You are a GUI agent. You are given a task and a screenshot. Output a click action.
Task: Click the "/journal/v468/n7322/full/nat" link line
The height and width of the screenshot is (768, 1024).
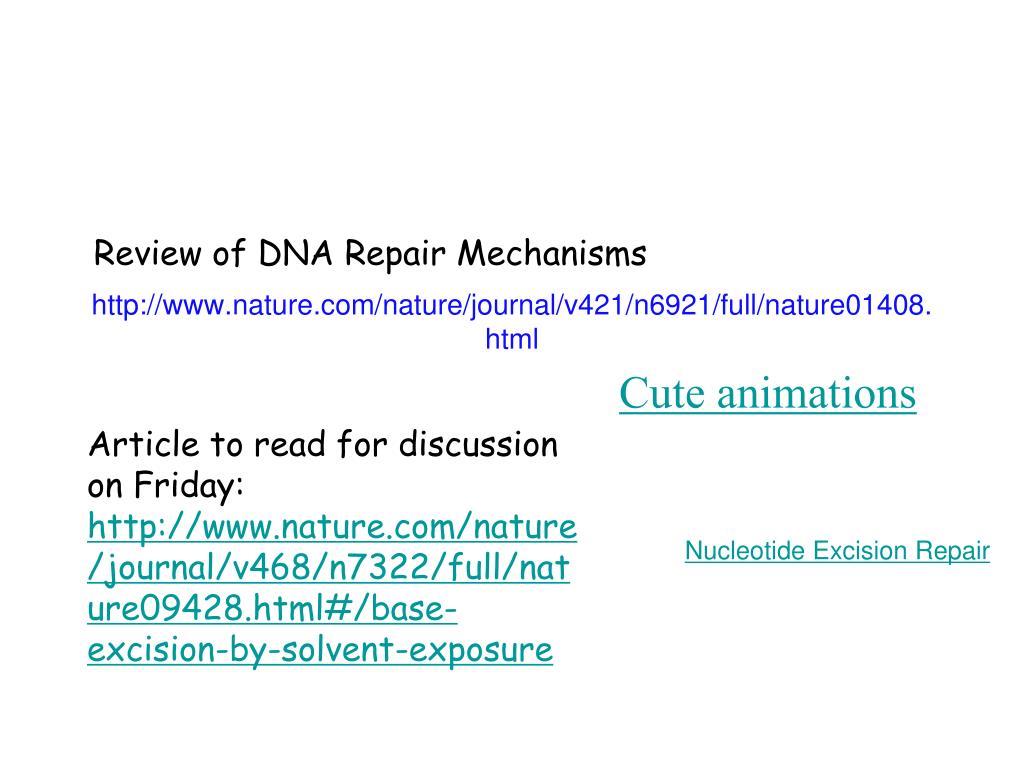click(x=328, y=568)
